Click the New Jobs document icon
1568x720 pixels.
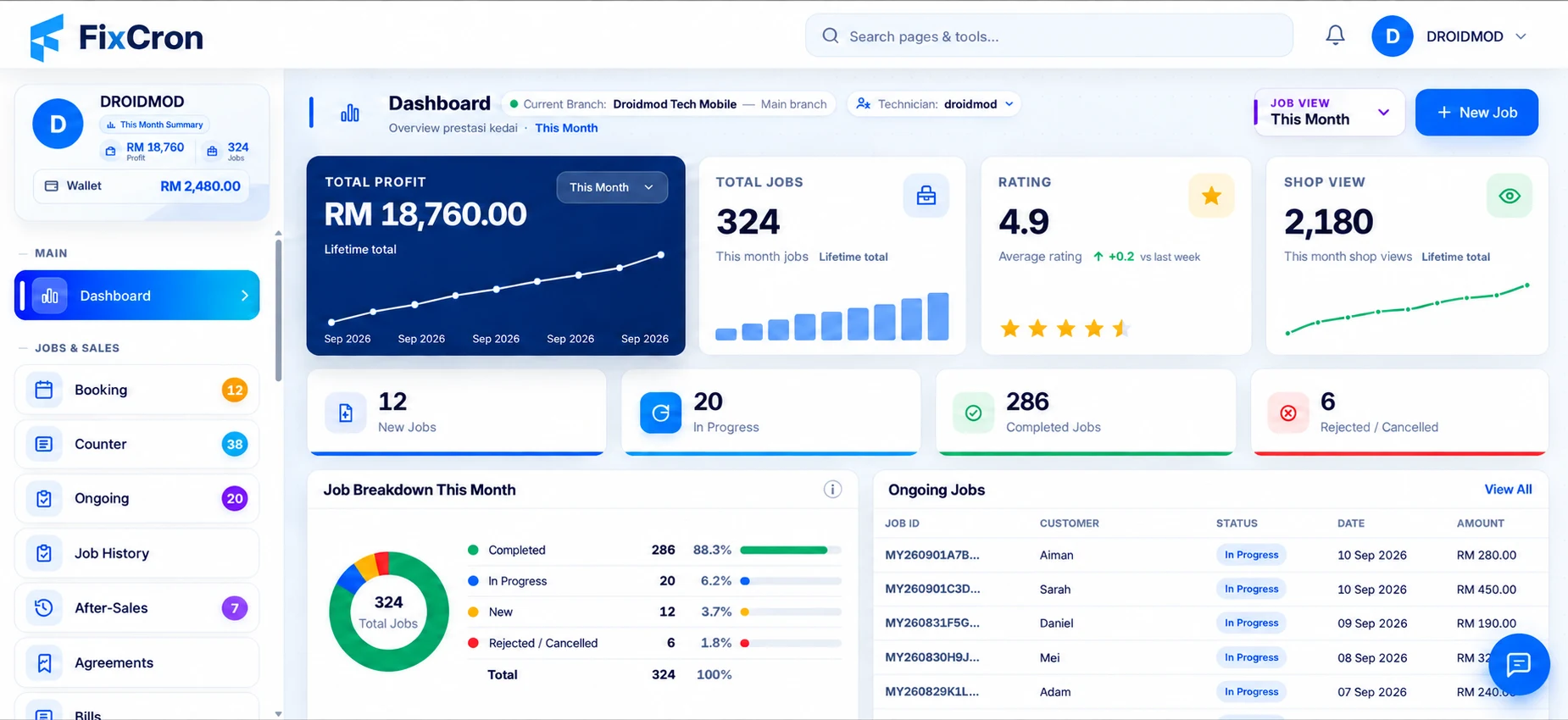point(346,413)
